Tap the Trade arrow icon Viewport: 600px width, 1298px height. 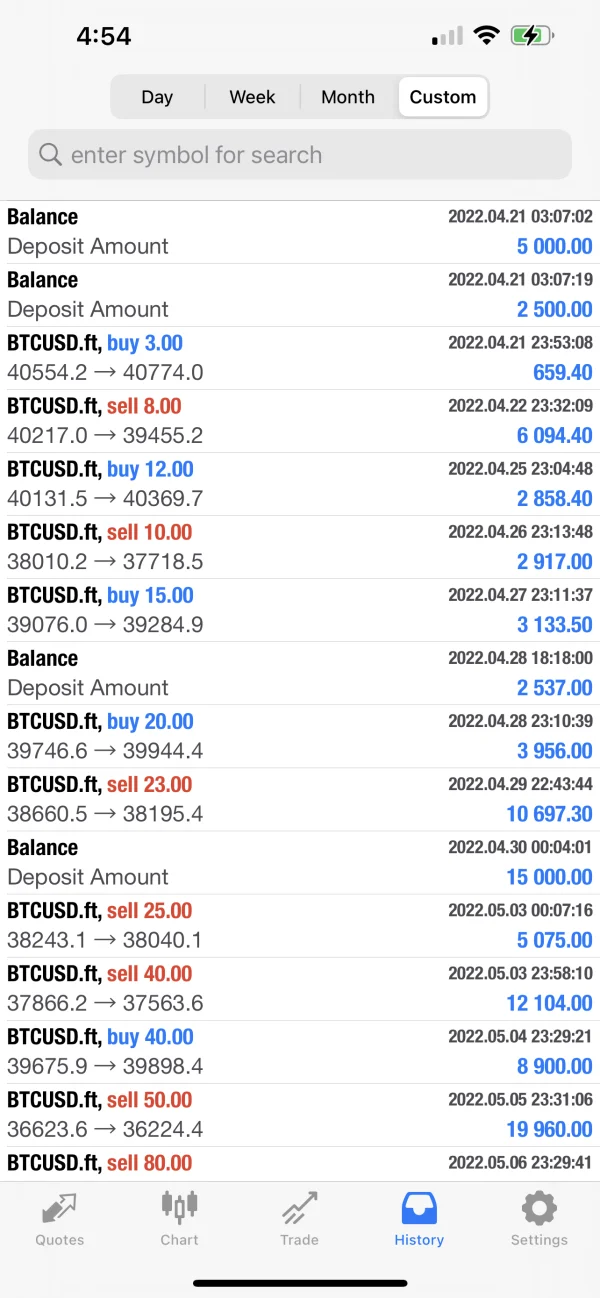[299, 1209]
